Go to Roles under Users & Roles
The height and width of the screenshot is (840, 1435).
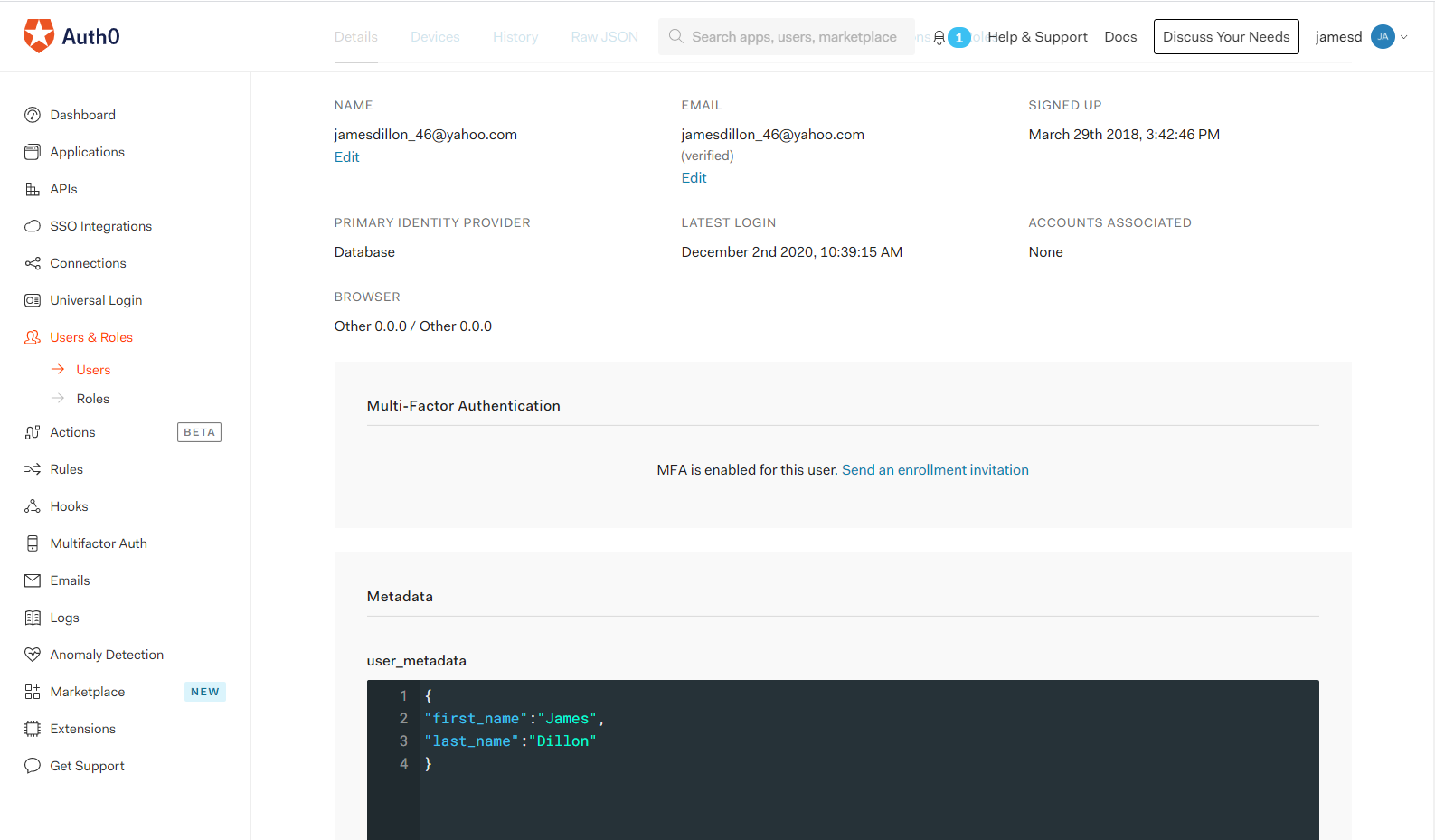(93, 399)
